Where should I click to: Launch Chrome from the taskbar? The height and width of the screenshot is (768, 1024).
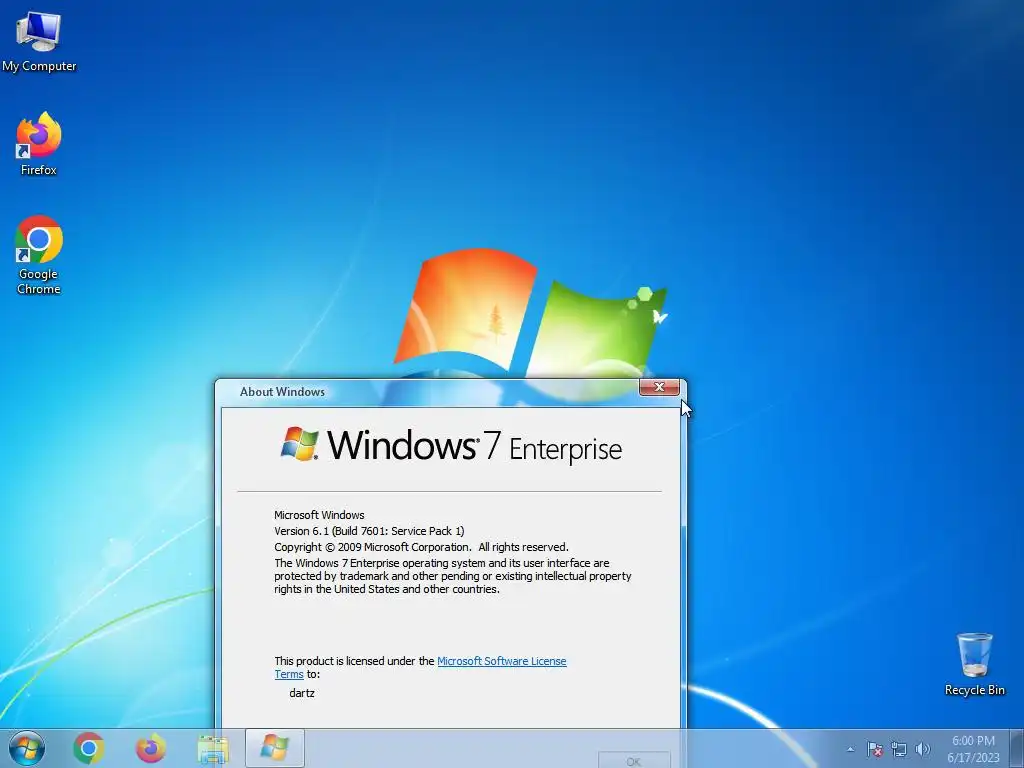pos(89,748)
